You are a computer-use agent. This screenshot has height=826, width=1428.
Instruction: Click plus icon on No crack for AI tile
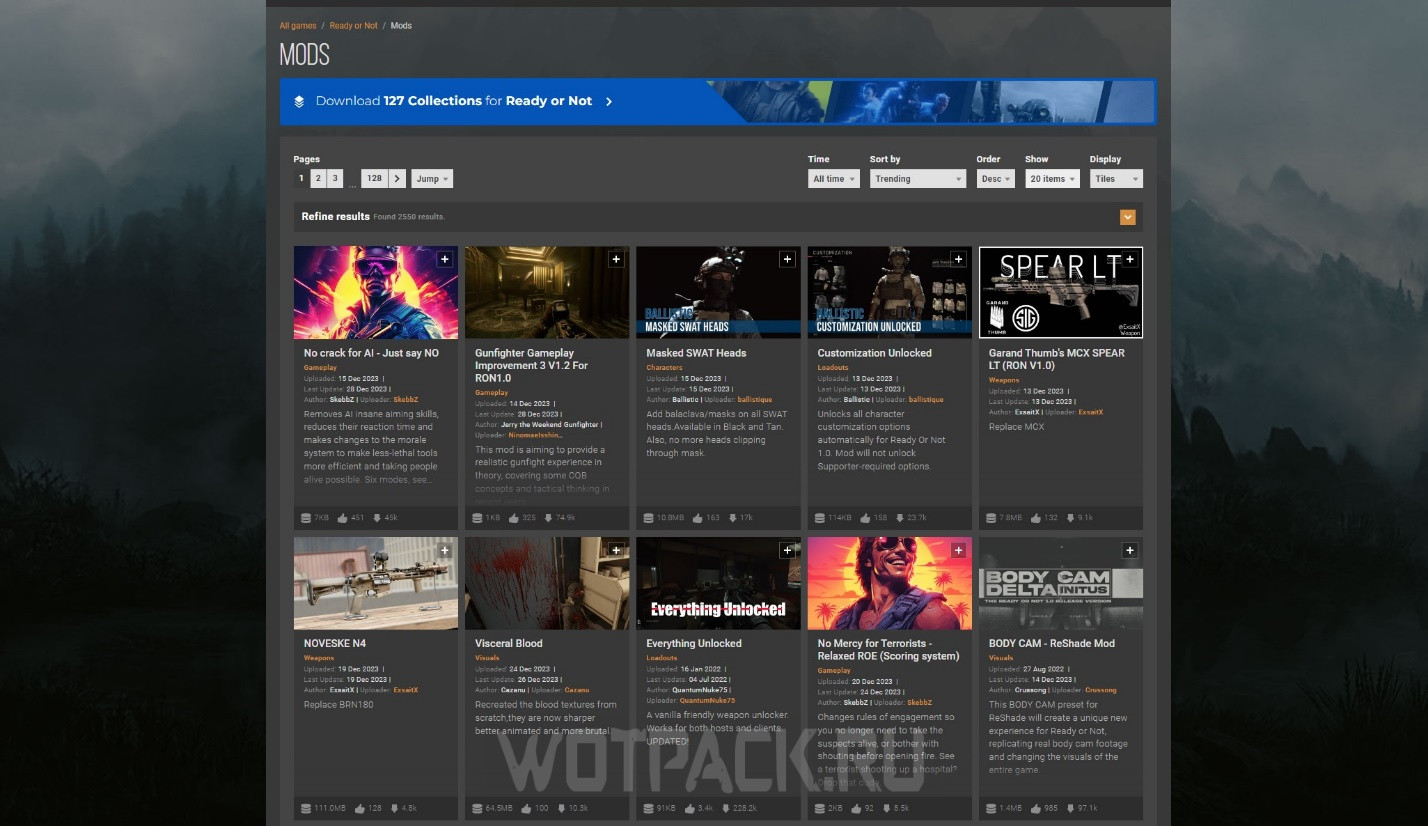click(445, 260)
